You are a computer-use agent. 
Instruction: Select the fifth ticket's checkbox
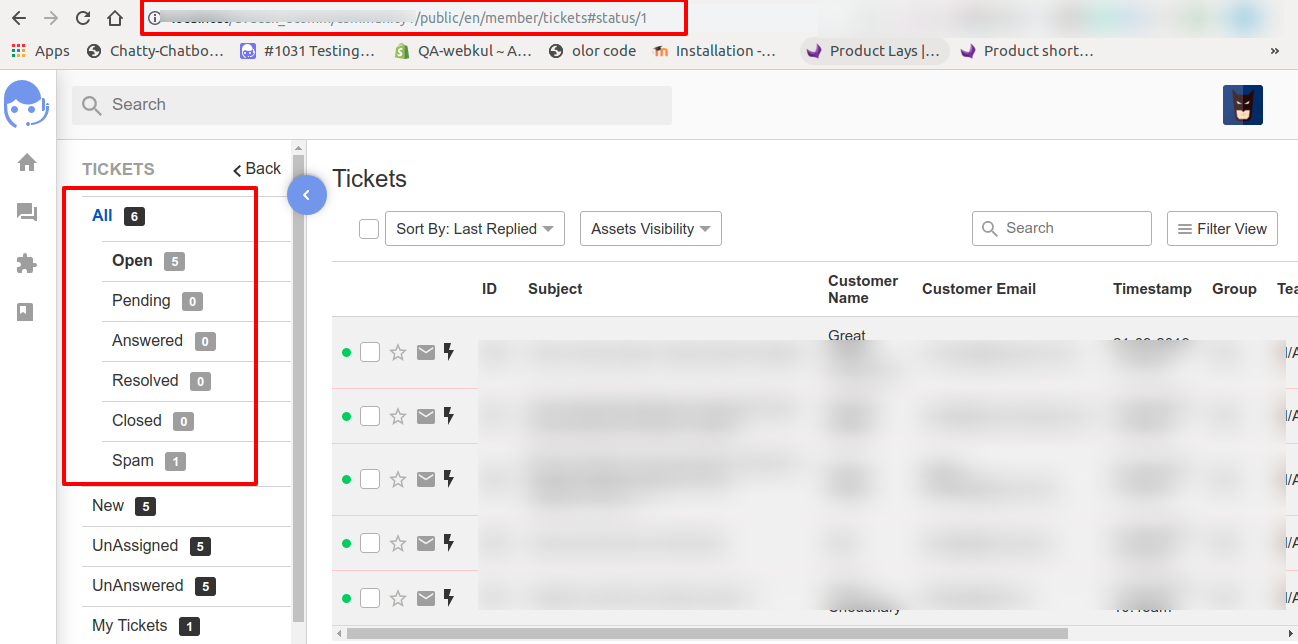pyautogui.click(x=370, y=598)
